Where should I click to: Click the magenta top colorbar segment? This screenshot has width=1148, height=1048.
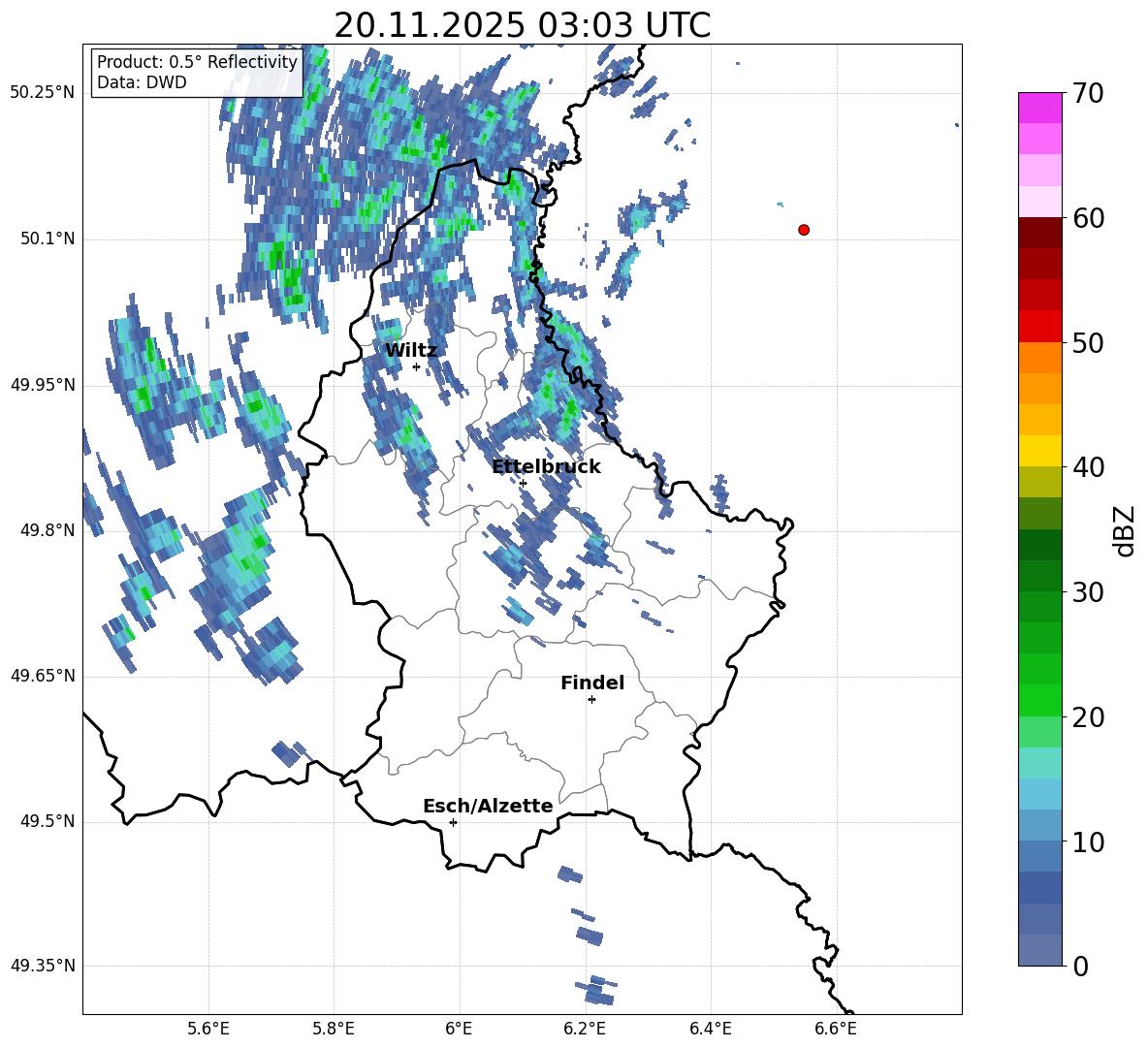pyautogui.click(x=1040, y=109)
